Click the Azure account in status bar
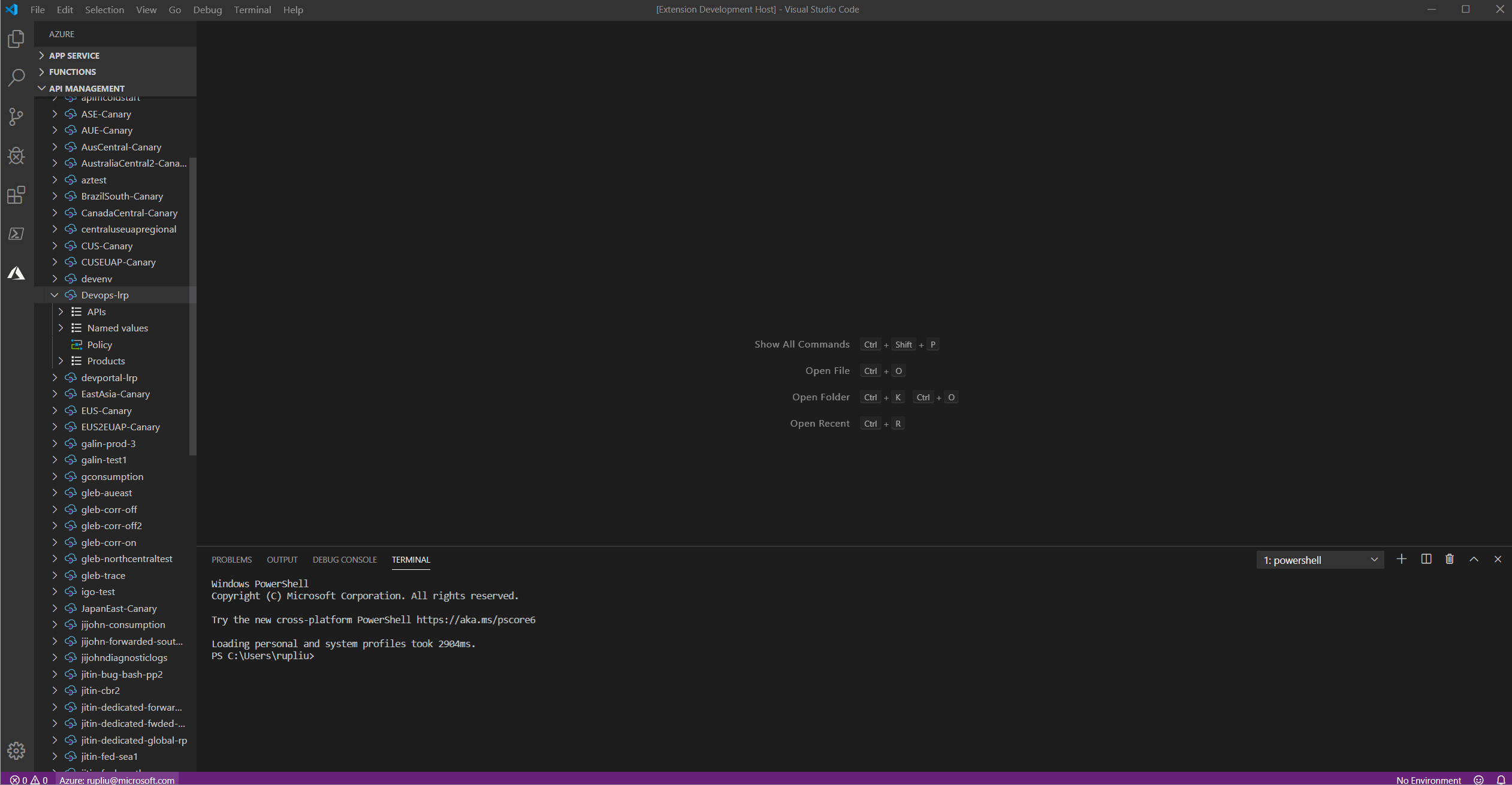Image resolution: width=1512 pixels, height=785 pixels. pos(117,780)
